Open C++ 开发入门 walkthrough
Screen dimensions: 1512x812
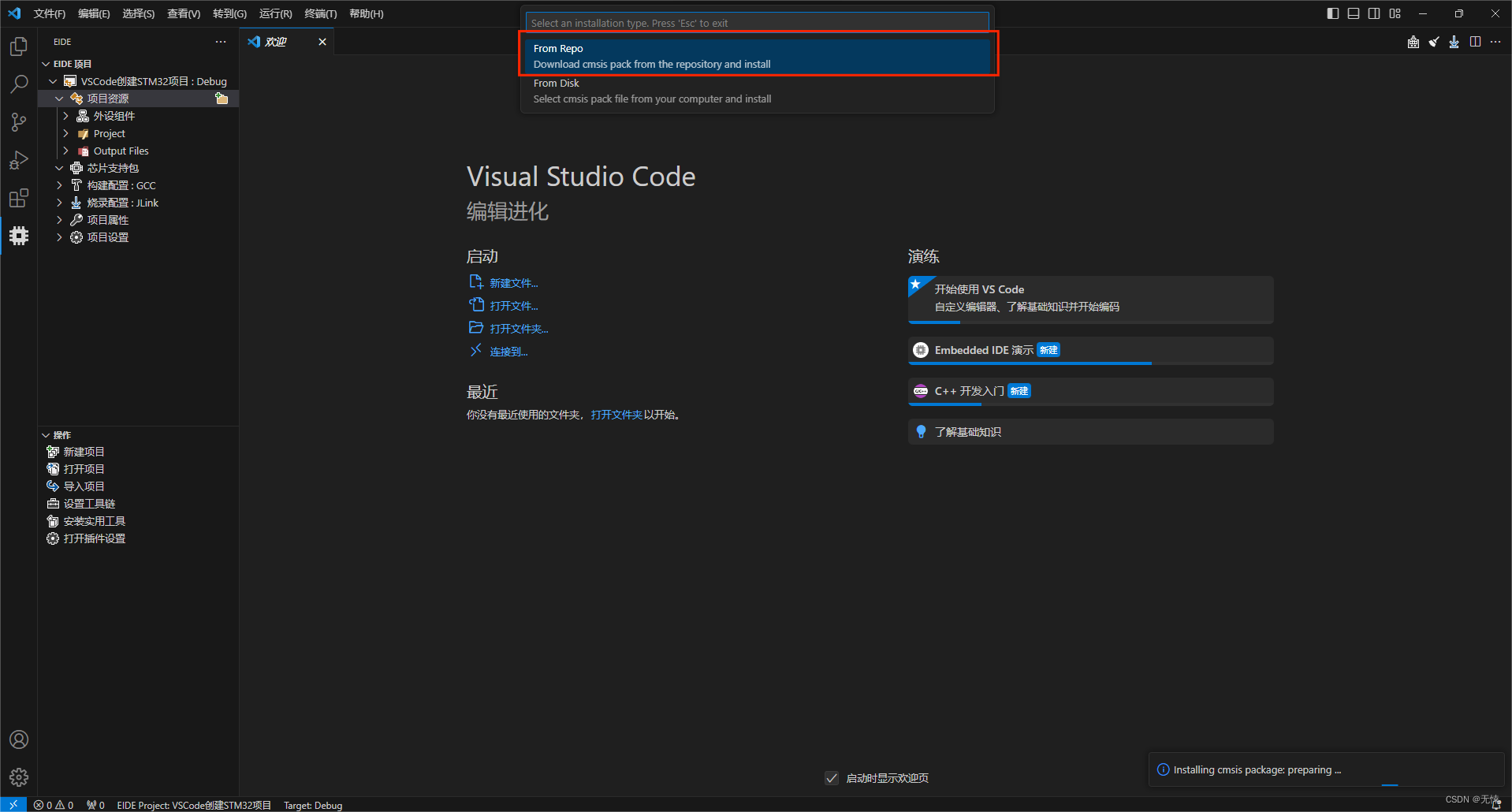pyautogui.click(x=1091, y=392)
